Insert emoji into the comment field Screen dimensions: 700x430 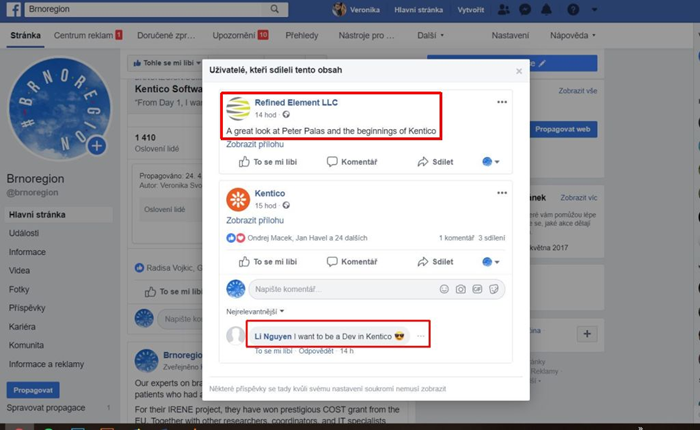pyautogui.click(x=444, y=289)
